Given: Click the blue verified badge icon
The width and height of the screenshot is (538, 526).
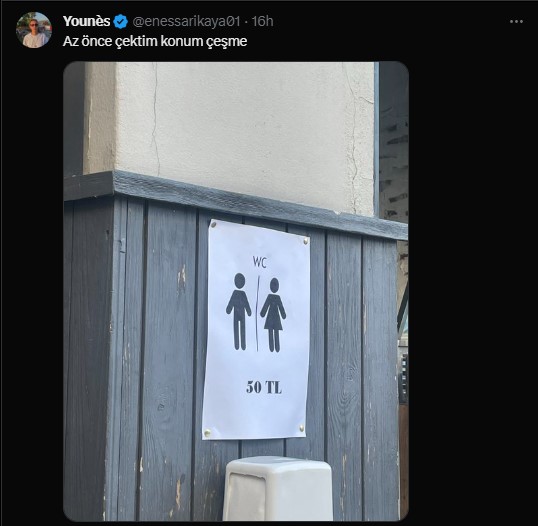Looking at the screenshot, I should point(120,22).
